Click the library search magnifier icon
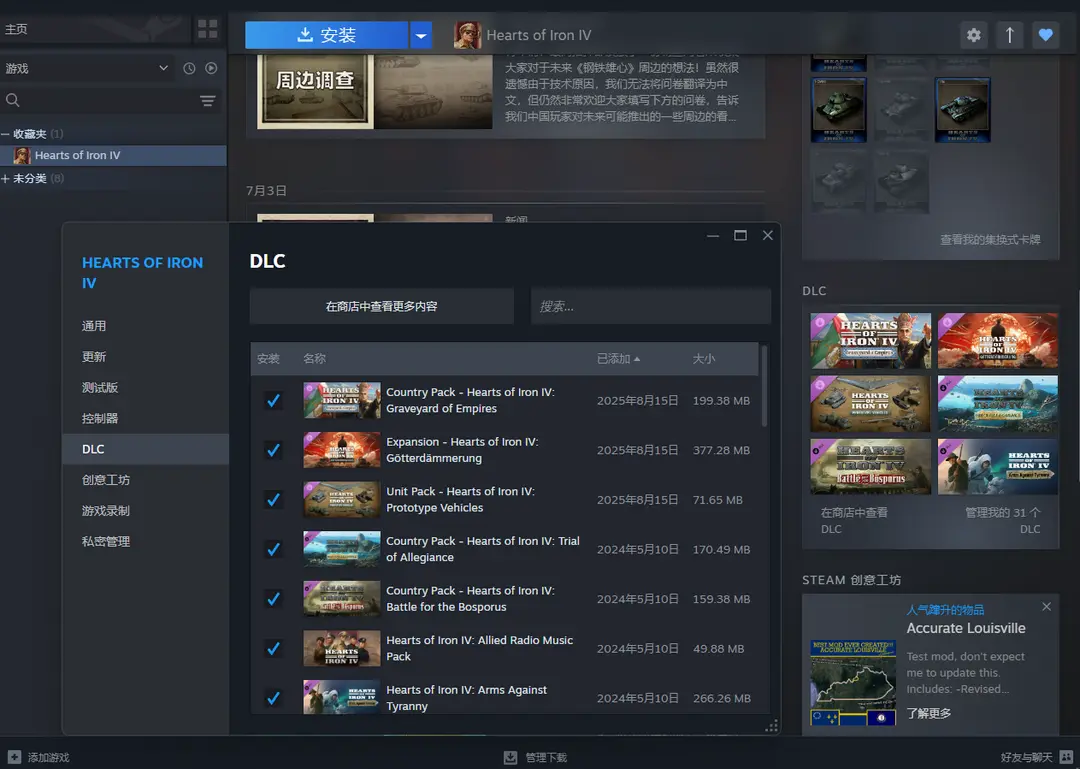 coord(13,100)
